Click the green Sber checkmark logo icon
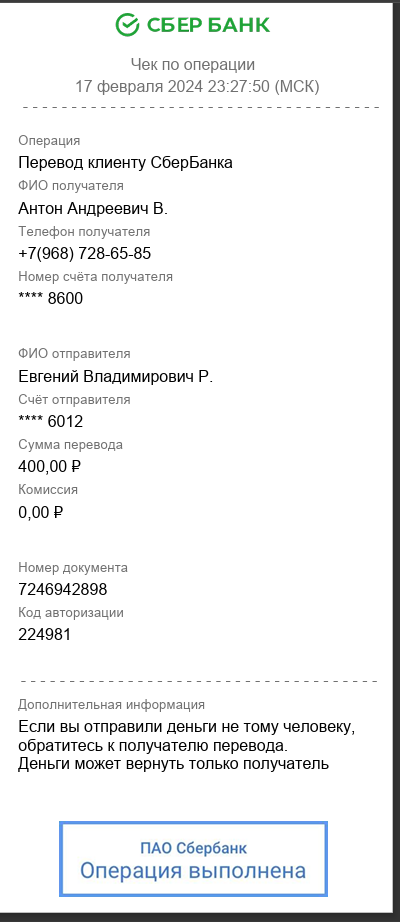 (x=127, y=25)
